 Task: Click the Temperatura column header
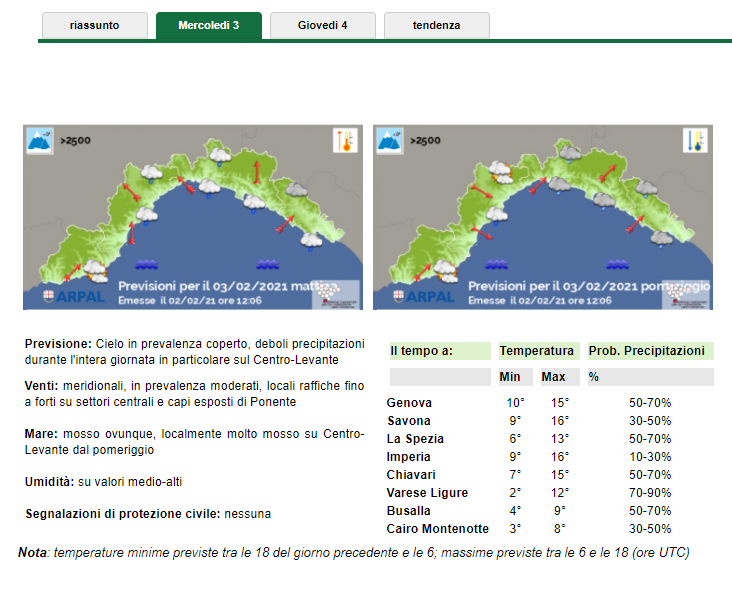[x=537, y=351]
